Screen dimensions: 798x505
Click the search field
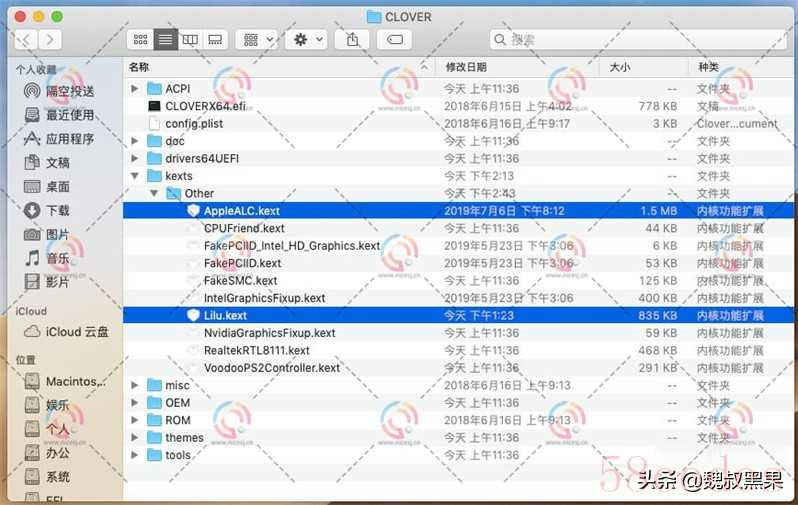638,40
